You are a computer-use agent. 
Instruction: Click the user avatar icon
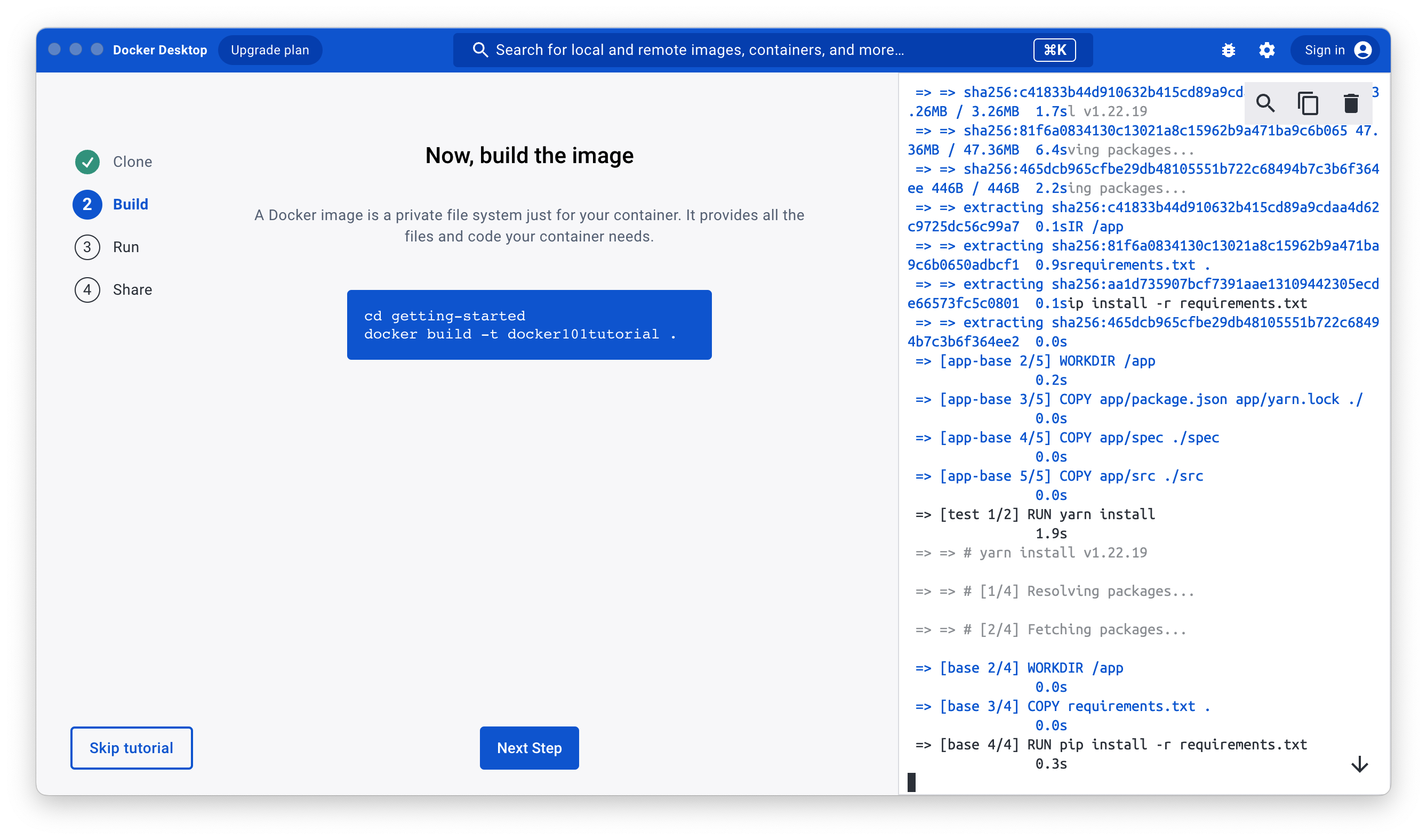click(x=1362, y=51)
